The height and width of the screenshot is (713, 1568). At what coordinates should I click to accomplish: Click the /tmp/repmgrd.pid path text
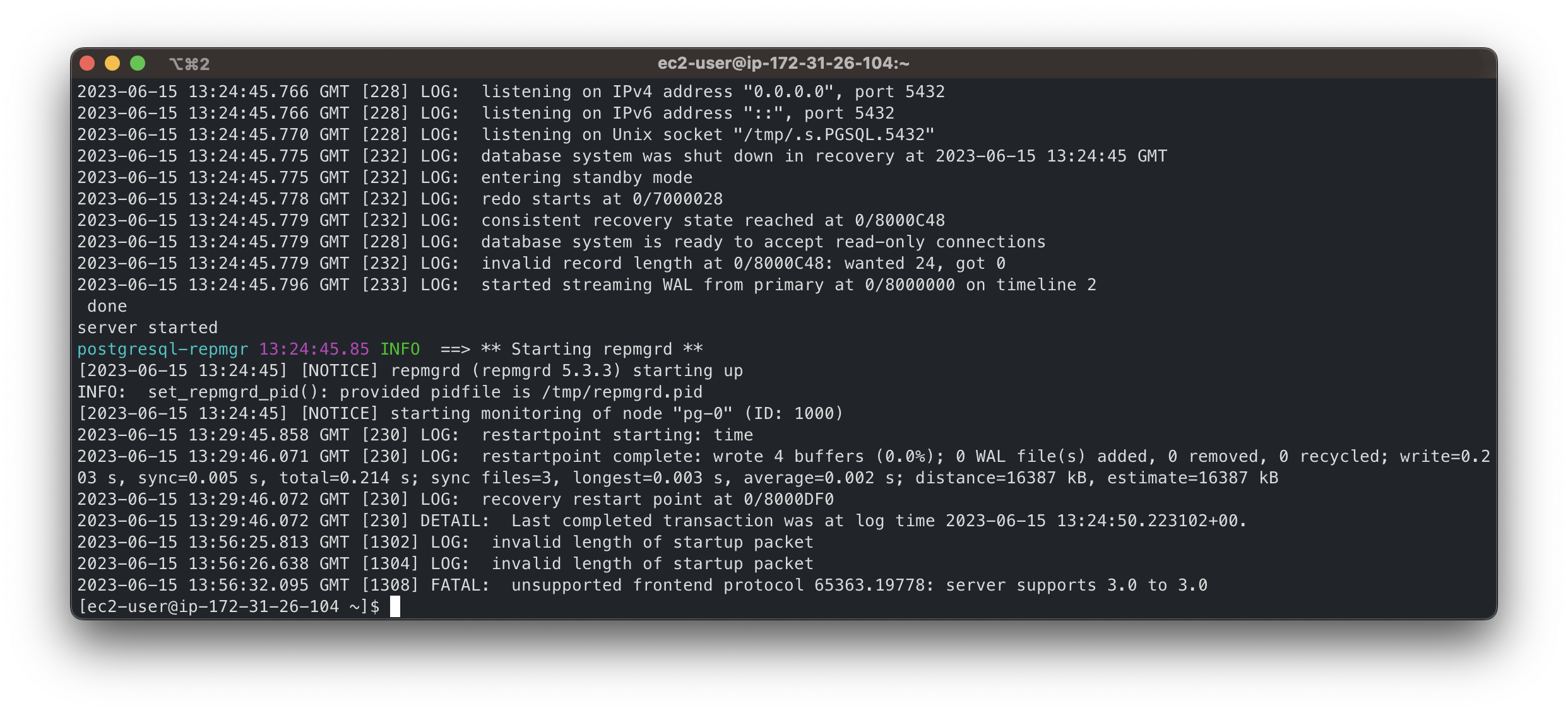tap(622, 392)
